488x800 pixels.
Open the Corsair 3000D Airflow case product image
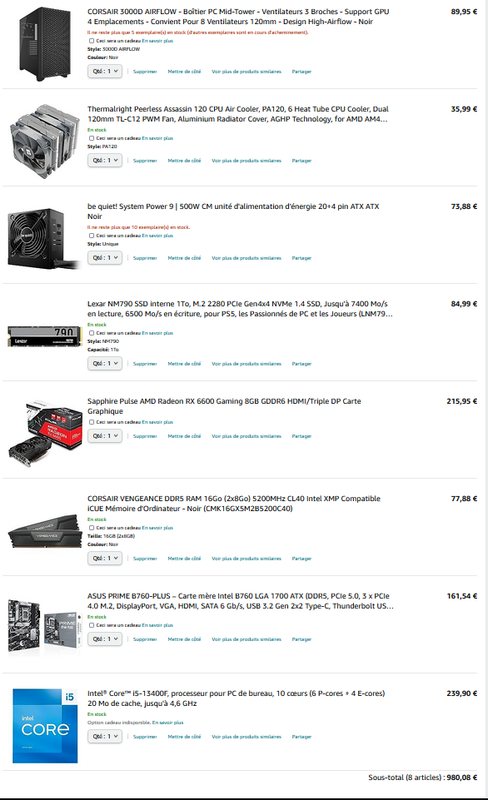point(45,44)
